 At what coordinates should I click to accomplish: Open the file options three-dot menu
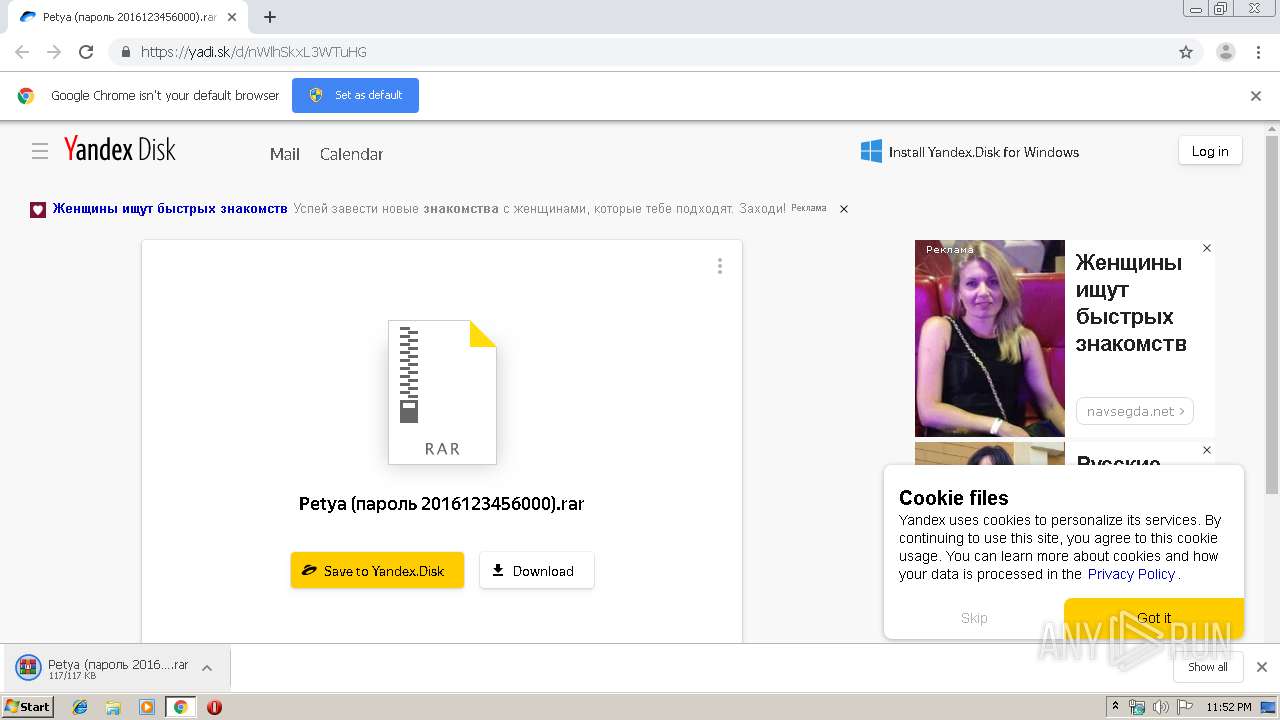[x=719, y=266]
